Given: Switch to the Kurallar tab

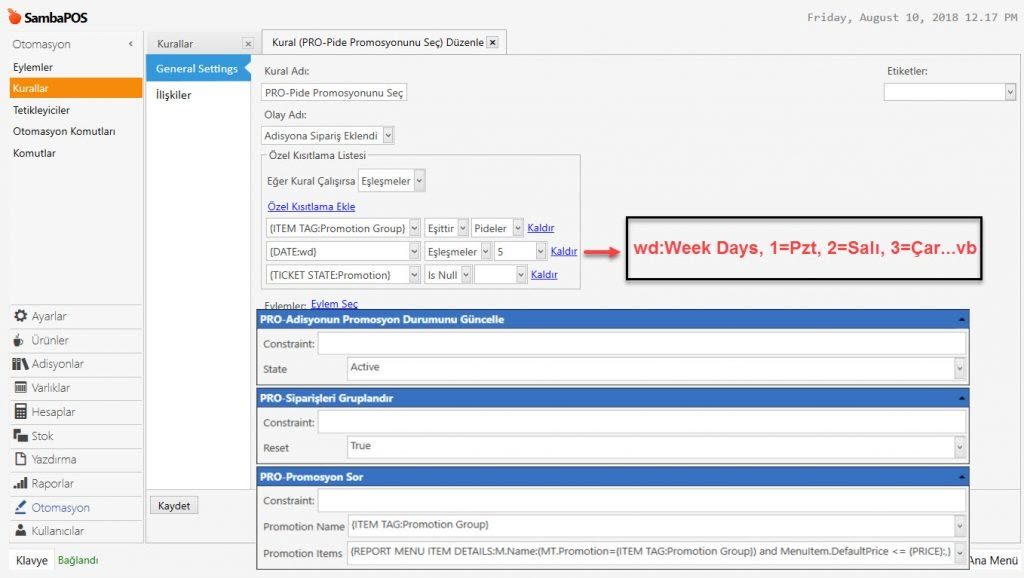Looking at the screenshot, I should click(x=174, y=44).
